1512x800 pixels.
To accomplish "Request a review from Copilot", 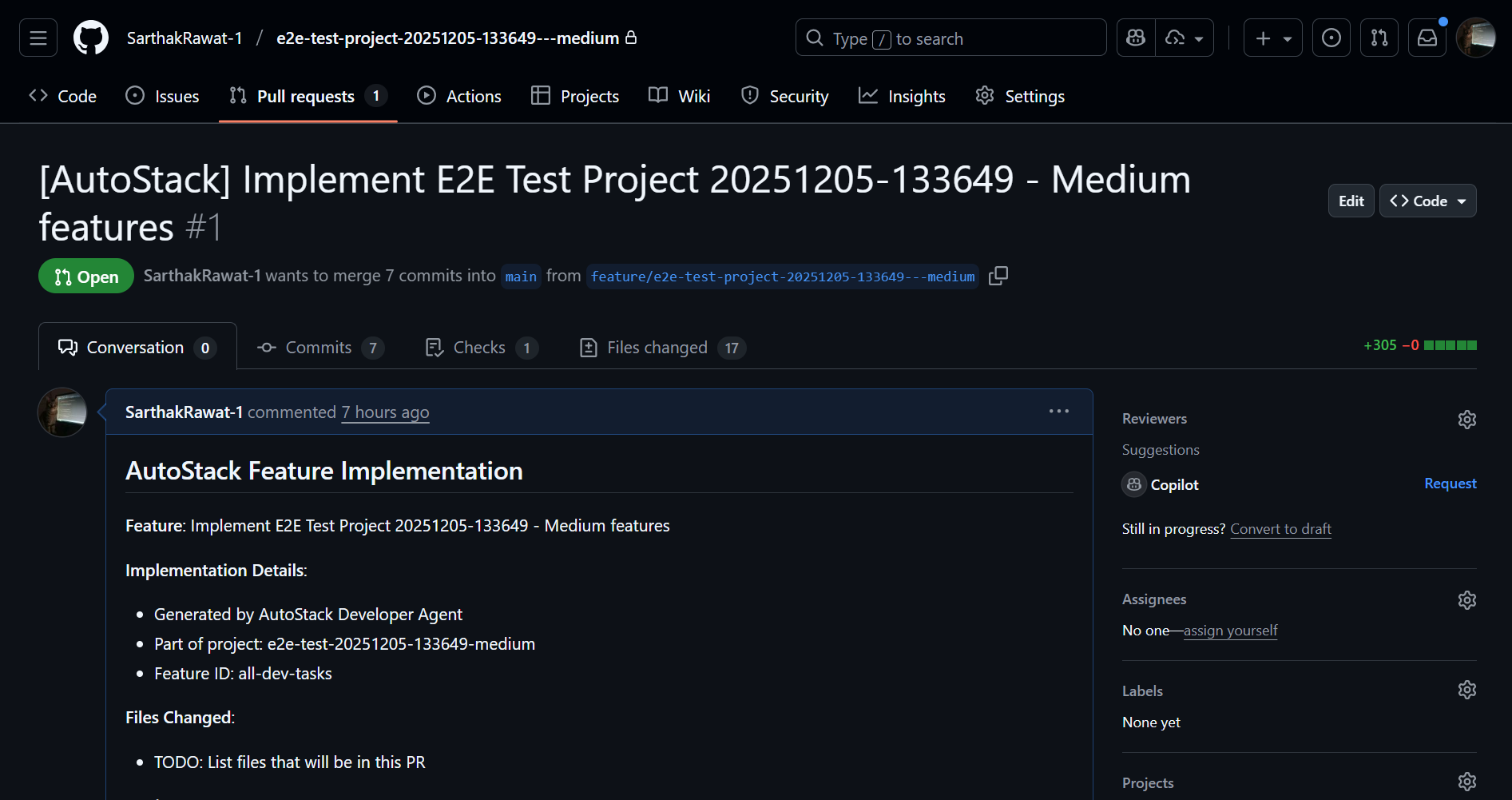I will [x=1450, y=484].
